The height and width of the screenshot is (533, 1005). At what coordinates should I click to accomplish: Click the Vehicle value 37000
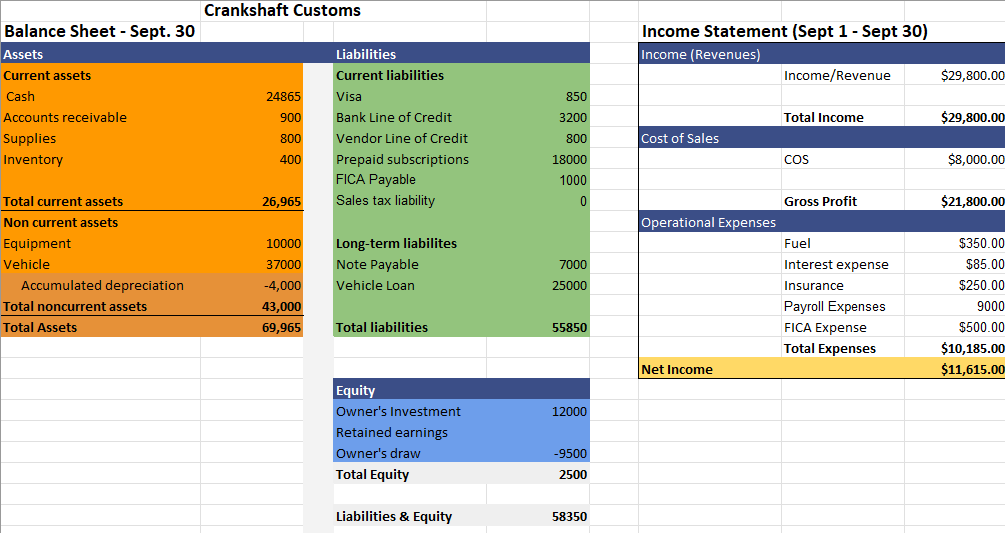tap(283, 265)
